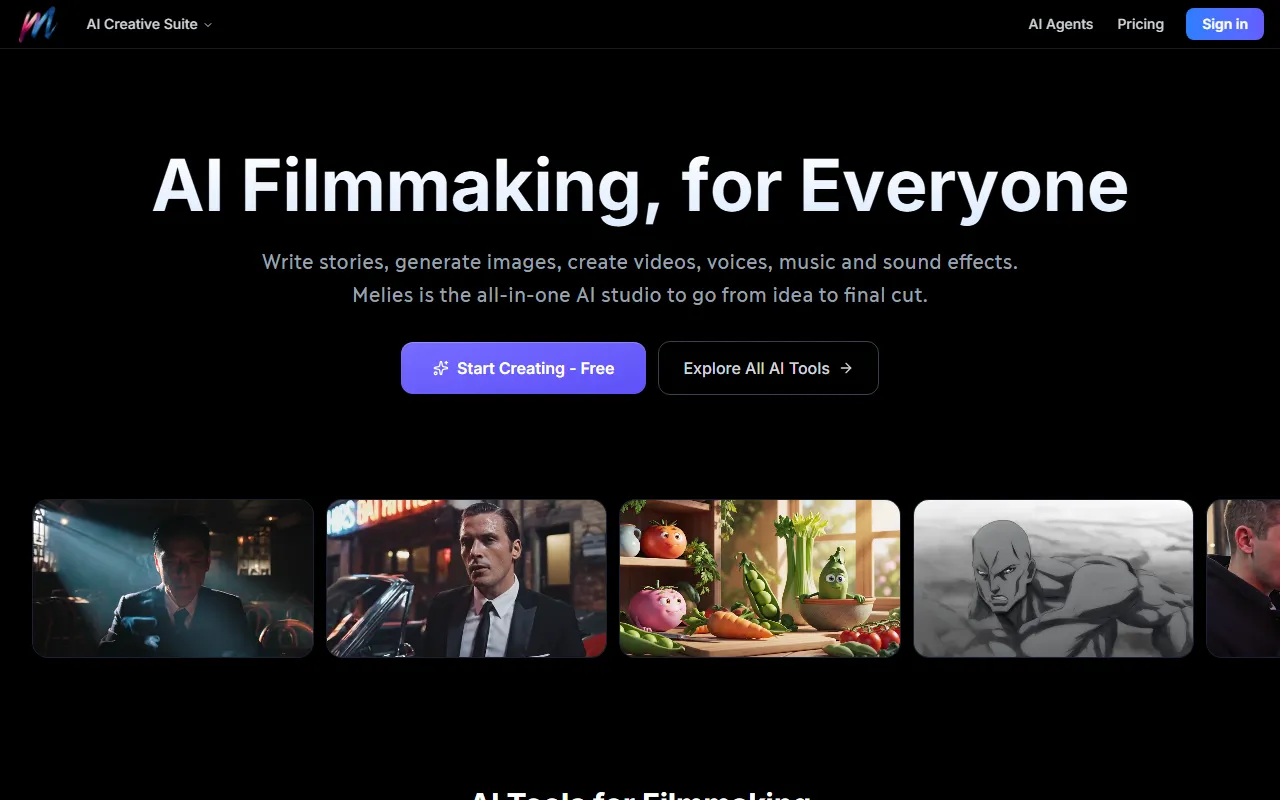1280x800 pixels.
Task: Click the partially visible thumbnail at right edge
Action: pos(1243,578)
